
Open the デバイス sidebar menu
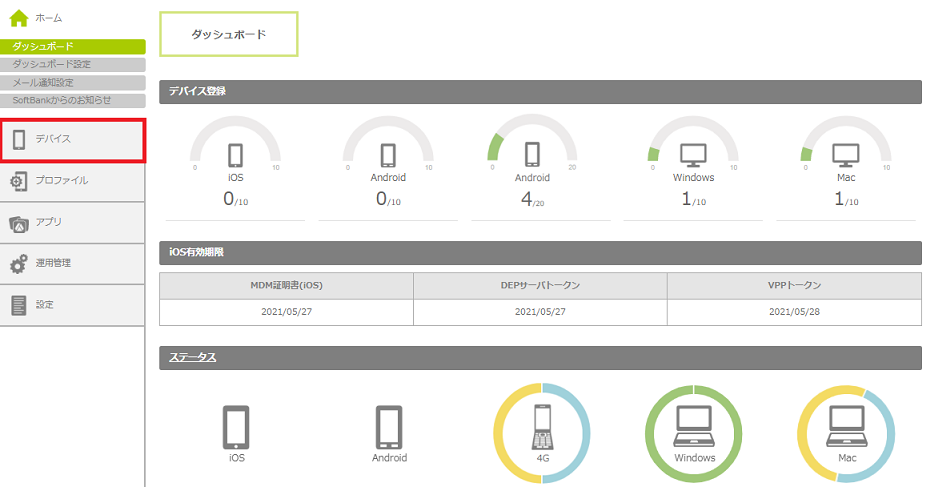[x=72, y=139]
